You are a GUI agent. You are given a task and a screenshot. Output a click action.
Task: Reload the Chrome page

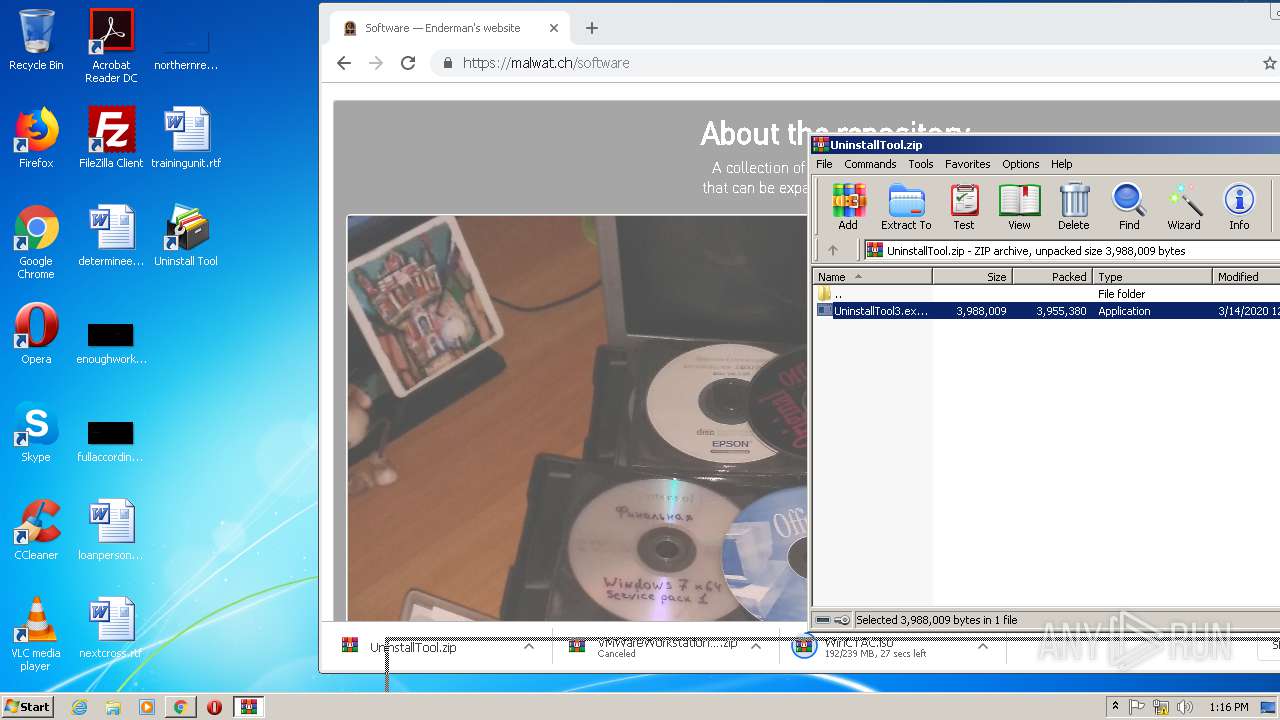(x=408, y=63)
